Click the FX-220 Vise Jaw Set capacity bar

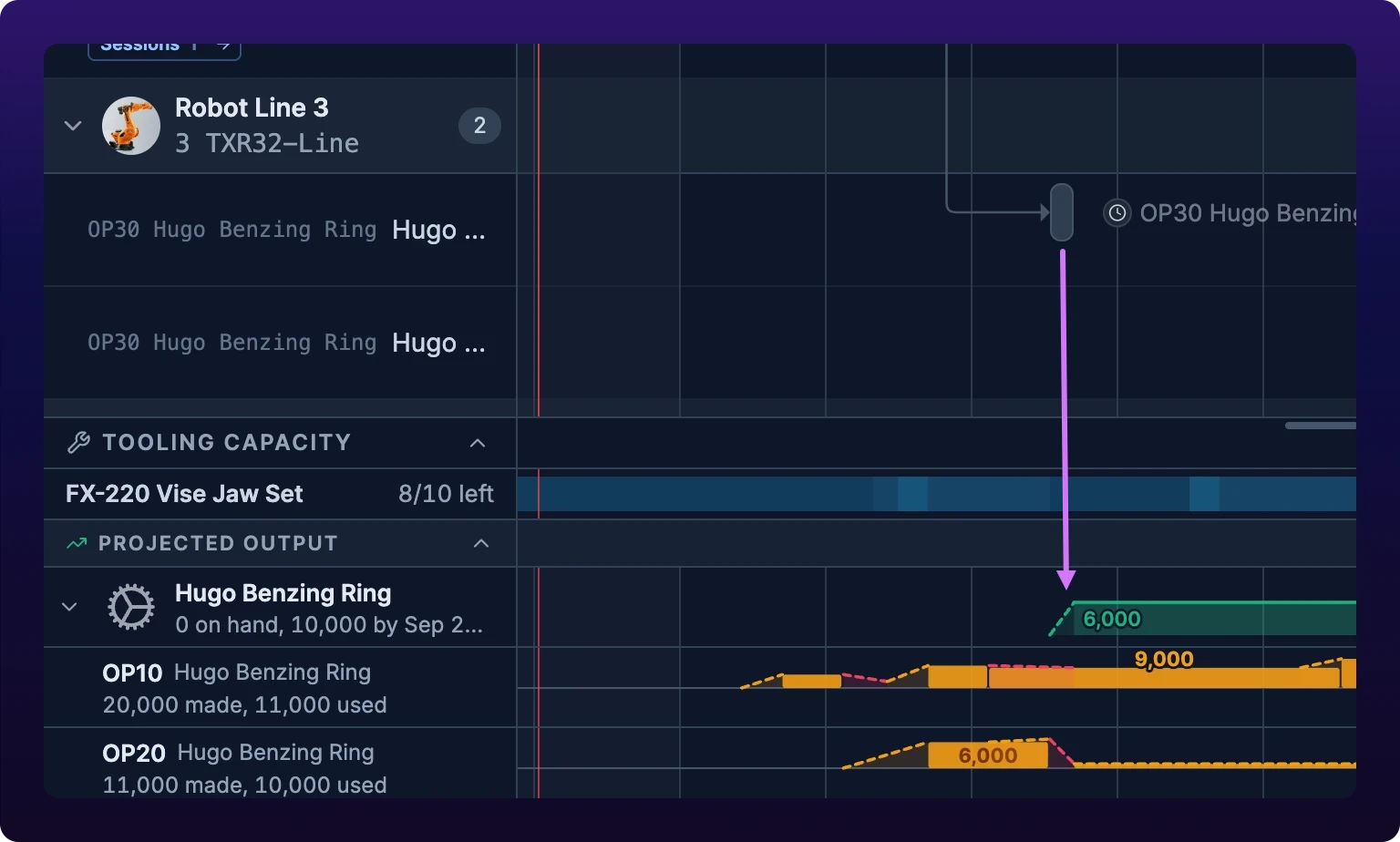[936, 494]
